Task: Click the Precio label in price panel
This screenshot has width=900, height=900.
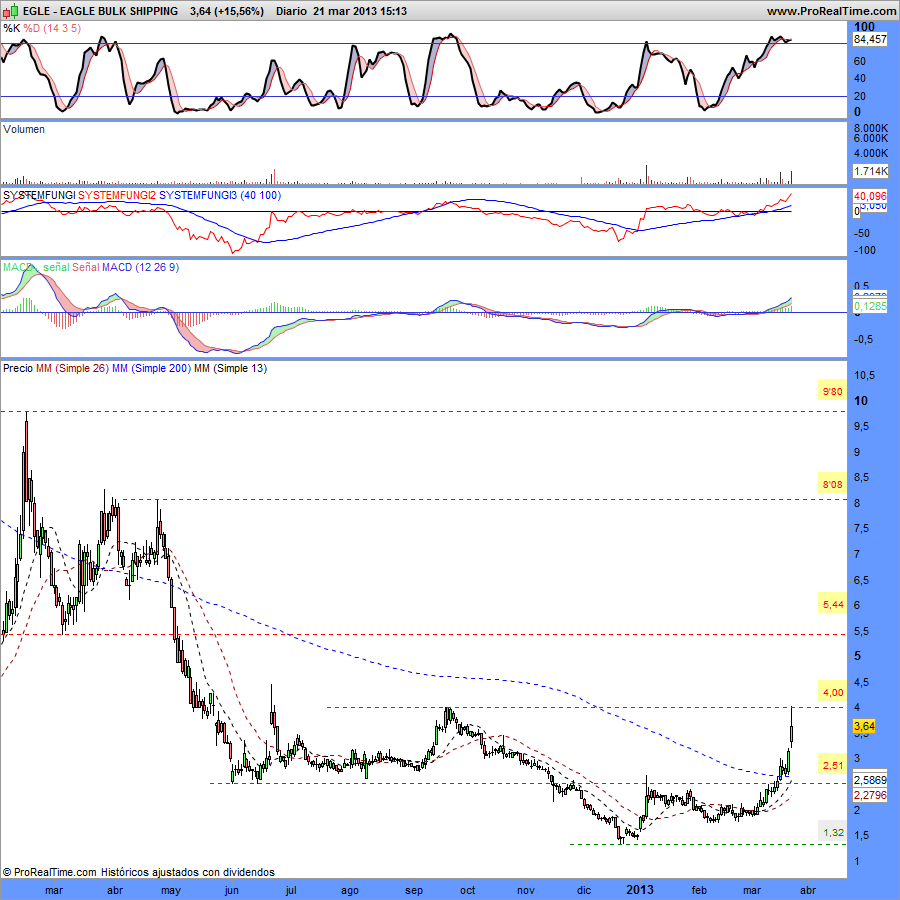Action: pyautogui.click(x=18, y=368)
